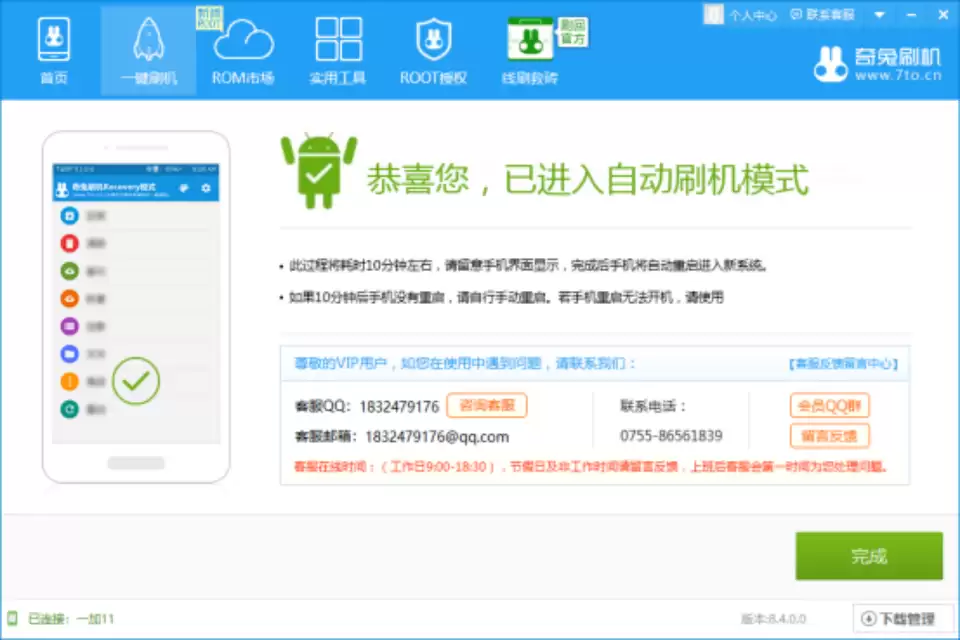Screen dimensions: 960x640
Task: Open the ROOT授权 root authorization tool
Action: [x=433, y=48]
